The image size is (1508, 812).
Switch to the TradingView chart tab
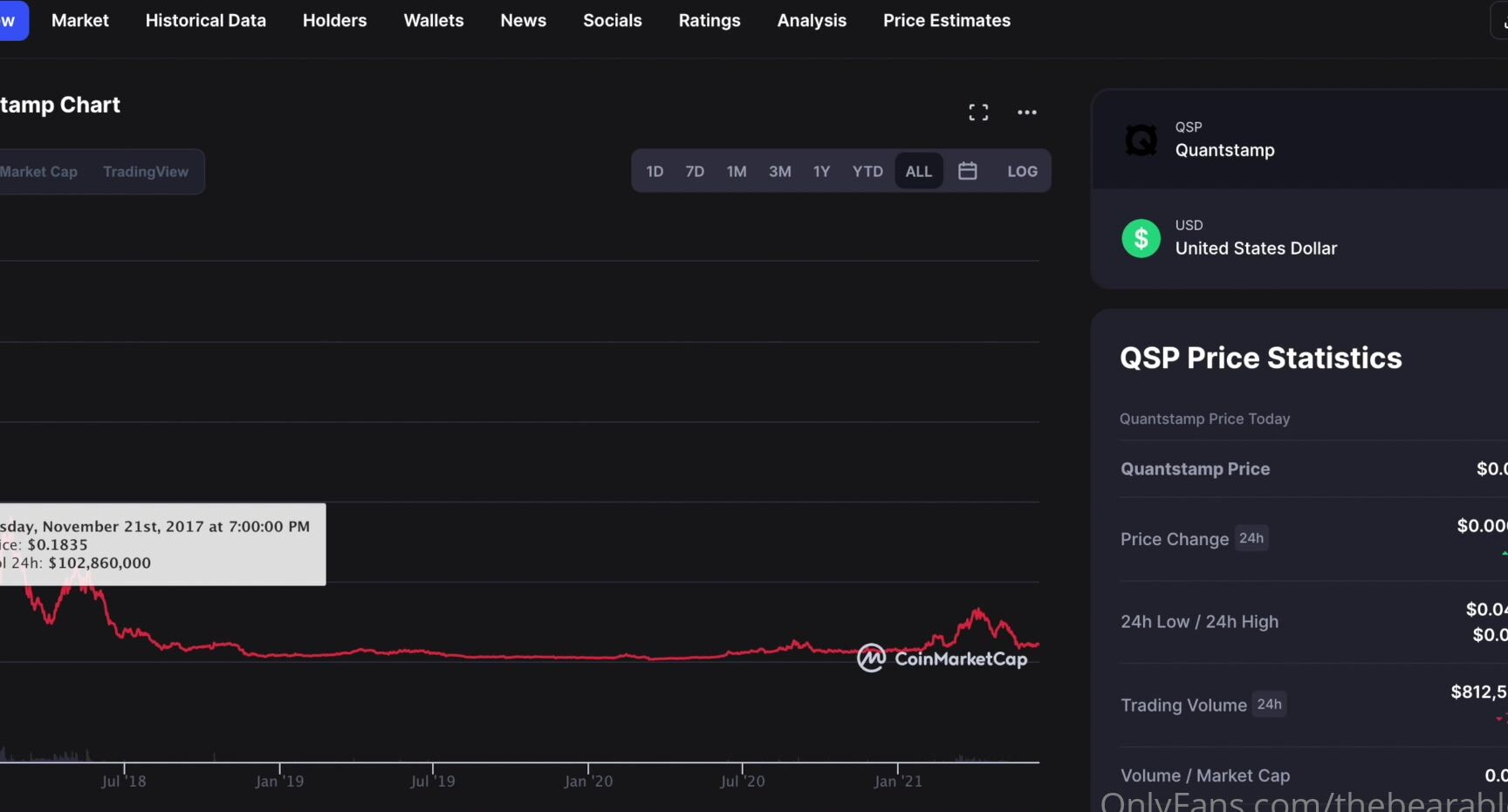coord(146,171)
